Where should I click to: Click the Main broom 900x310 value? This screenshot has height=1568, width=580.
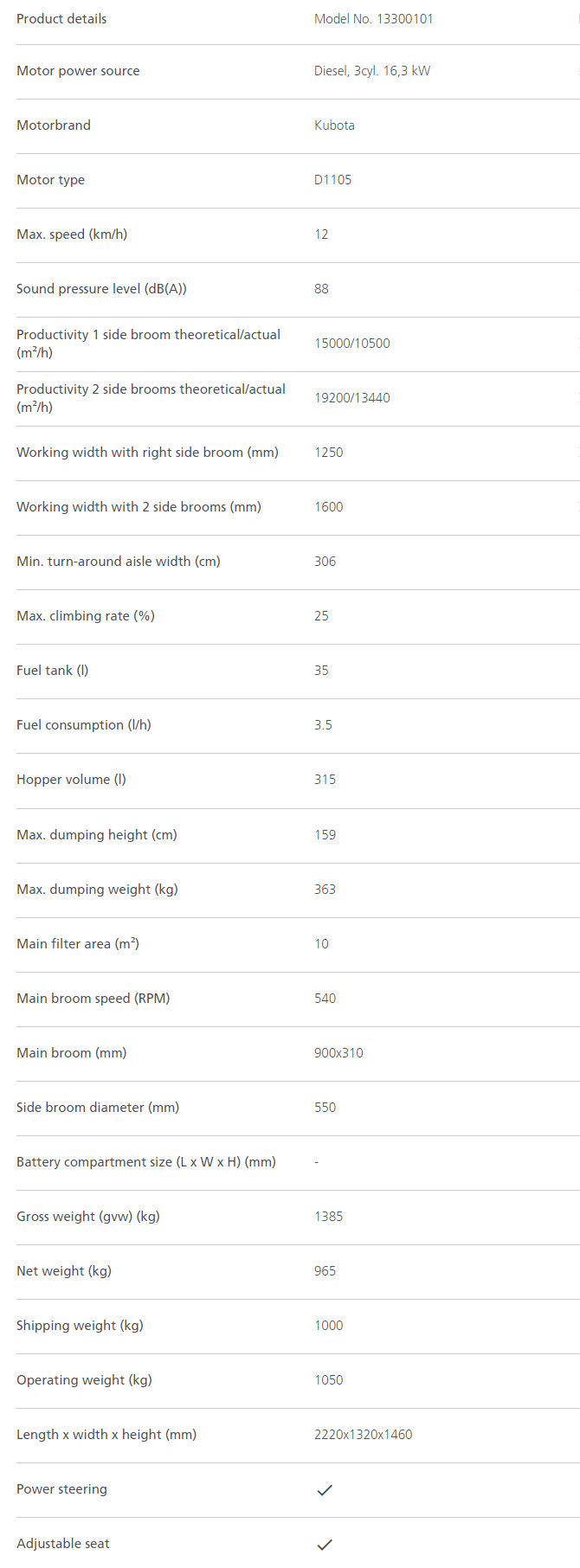coord(338,1053)
